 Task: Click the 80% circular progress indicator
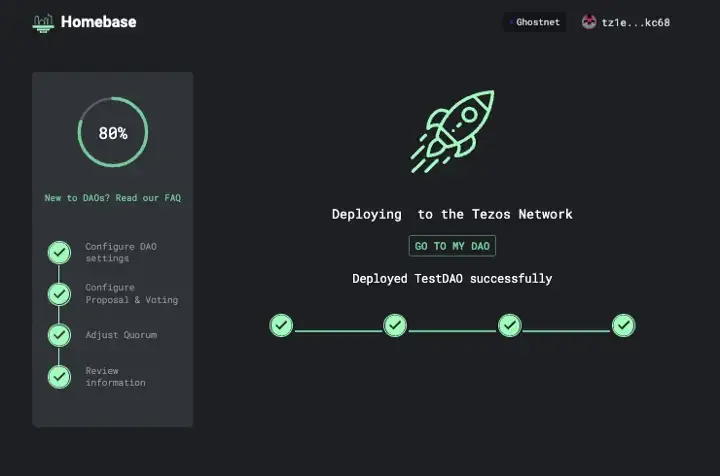[112, 132]
